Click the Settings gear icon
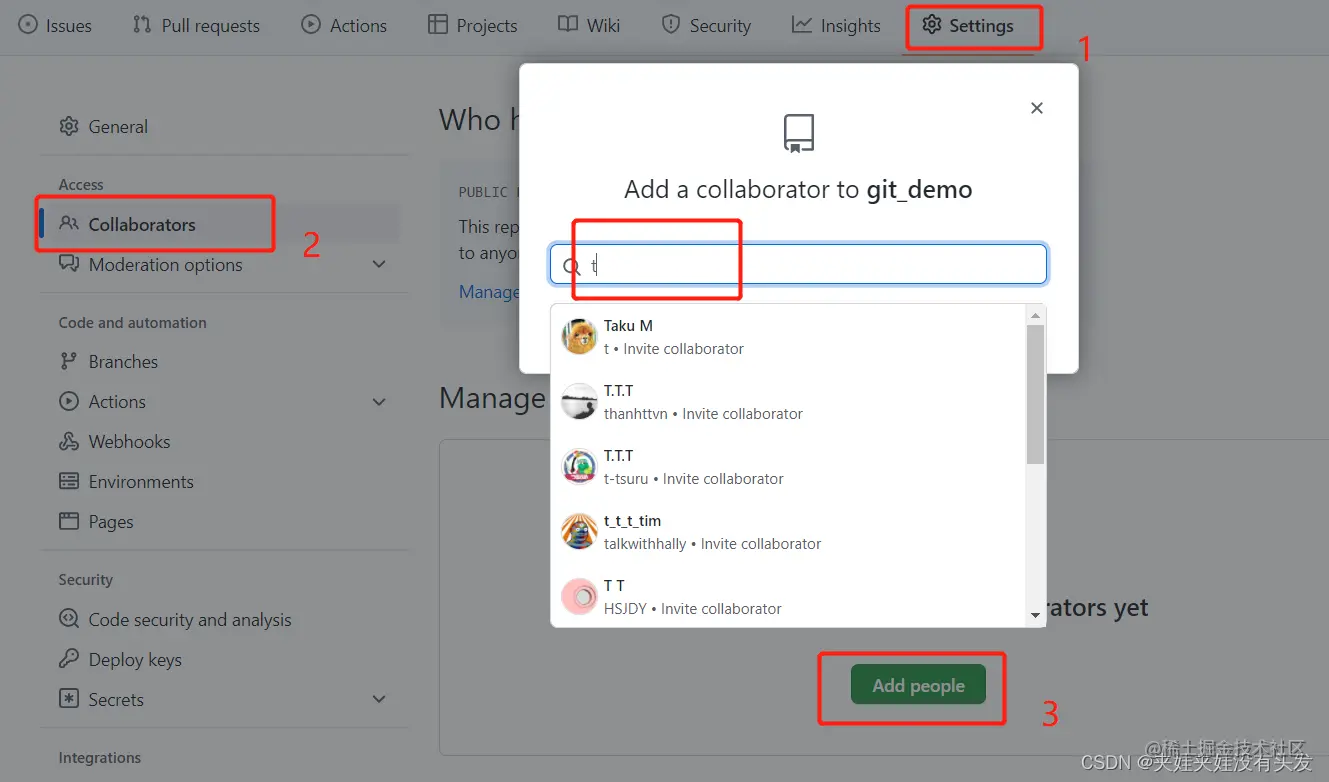Screen dimensions: 1329x782 [x=931, y=25]
